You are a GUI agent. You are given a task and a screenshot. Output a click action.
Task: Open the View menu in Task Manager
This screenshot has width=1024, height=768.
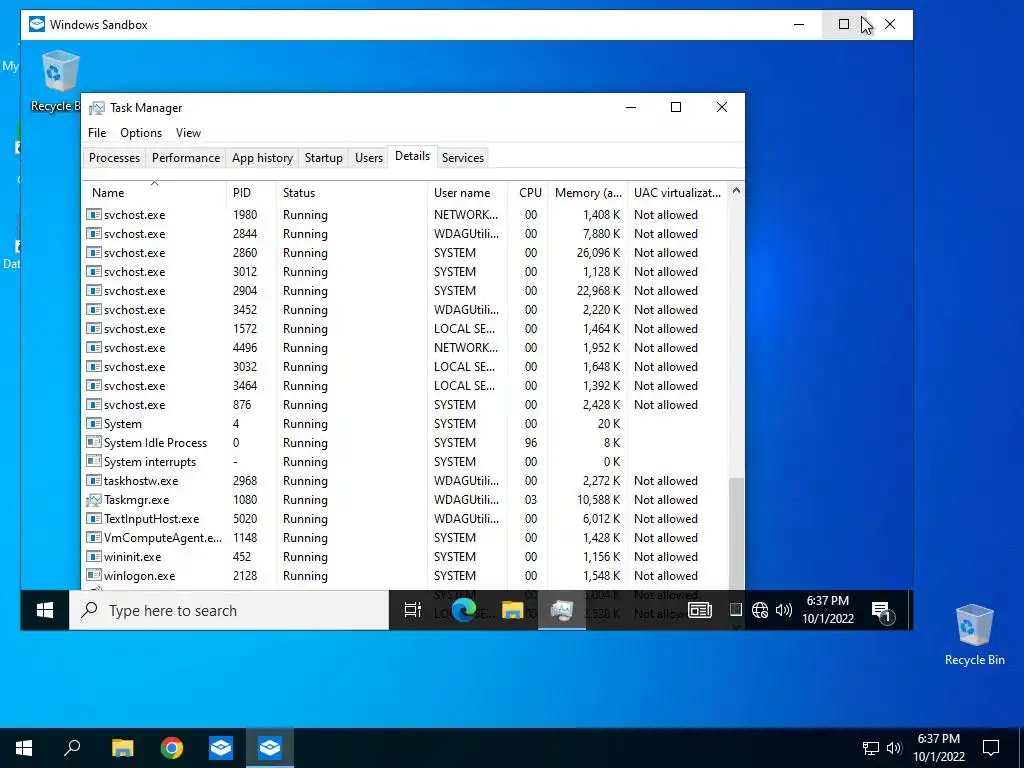pyautogui.click(x=188, y=133)
